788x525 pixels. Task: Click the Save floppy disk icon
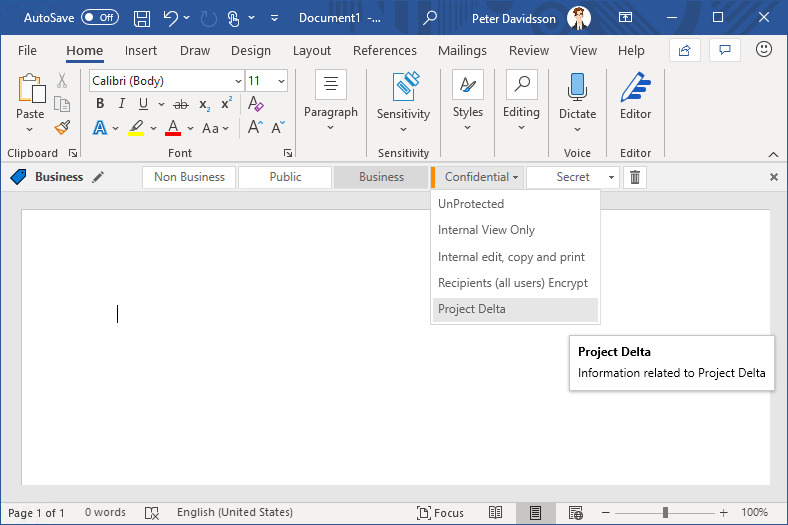(x=142, y=18)
